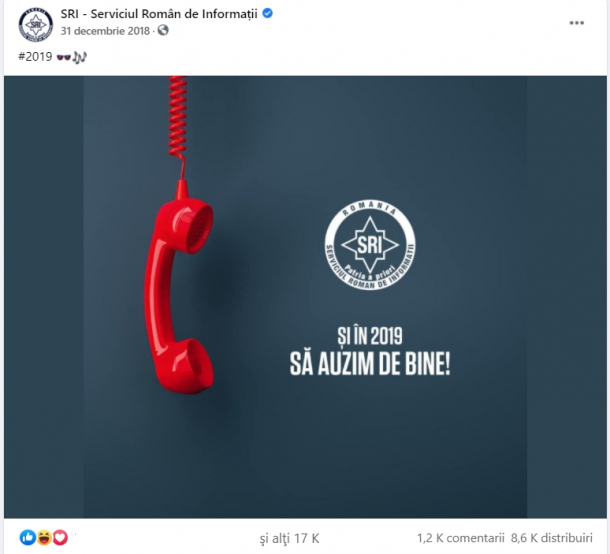Open the și alți 17 K reactions list
This screenshot has width=610, height=554.
(289, 538)
